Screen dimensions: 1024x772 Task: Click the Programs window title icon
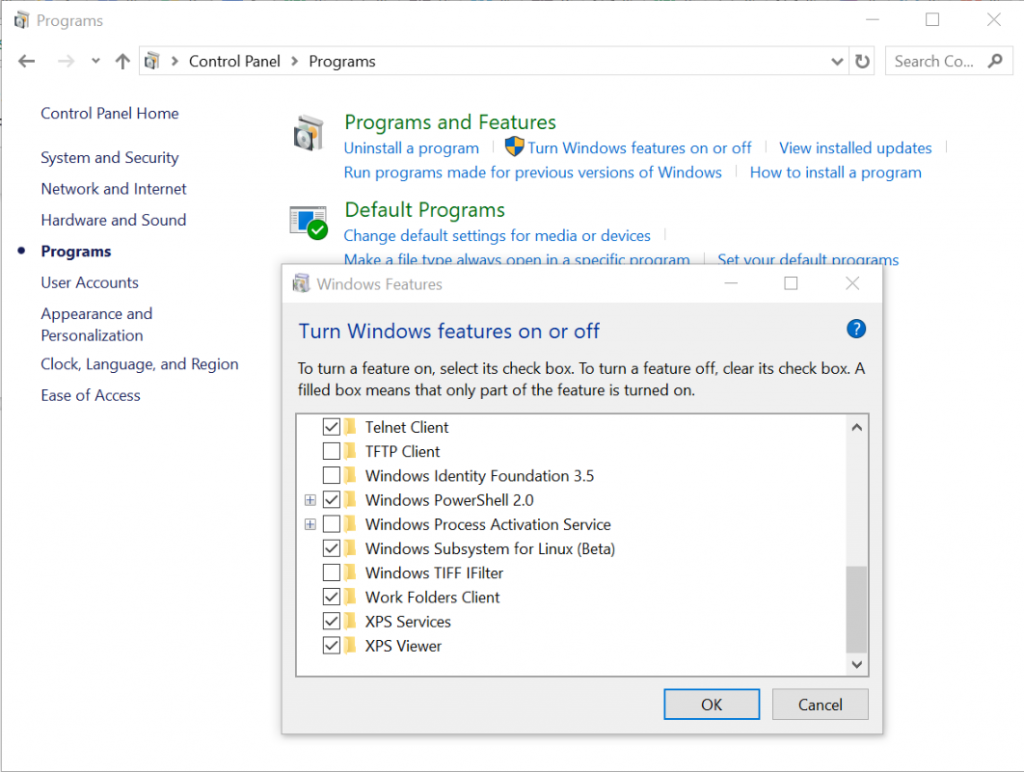[x=22, y=20]
